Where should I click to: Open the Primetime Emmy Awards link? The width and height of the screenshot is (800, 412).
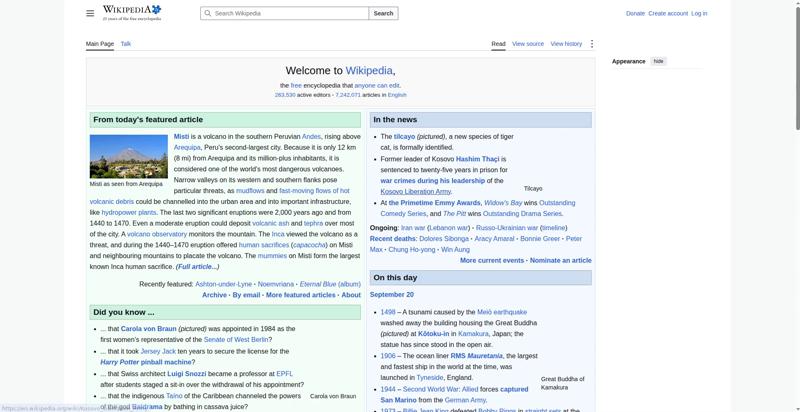tap(435, 203)
